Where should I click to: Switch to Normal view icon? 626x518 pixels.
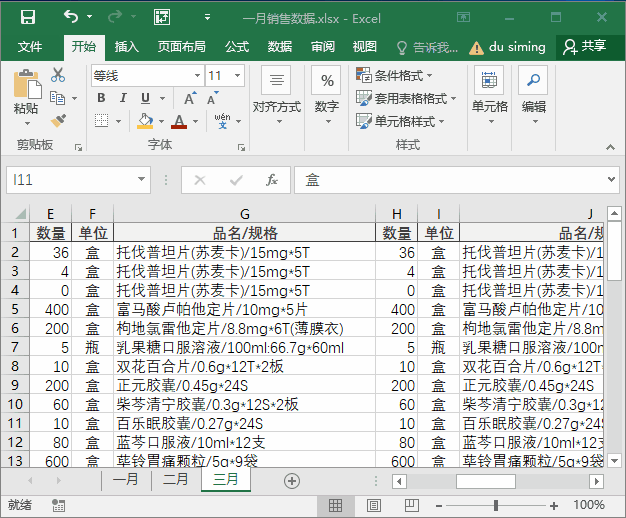click(x=335, y=506)
